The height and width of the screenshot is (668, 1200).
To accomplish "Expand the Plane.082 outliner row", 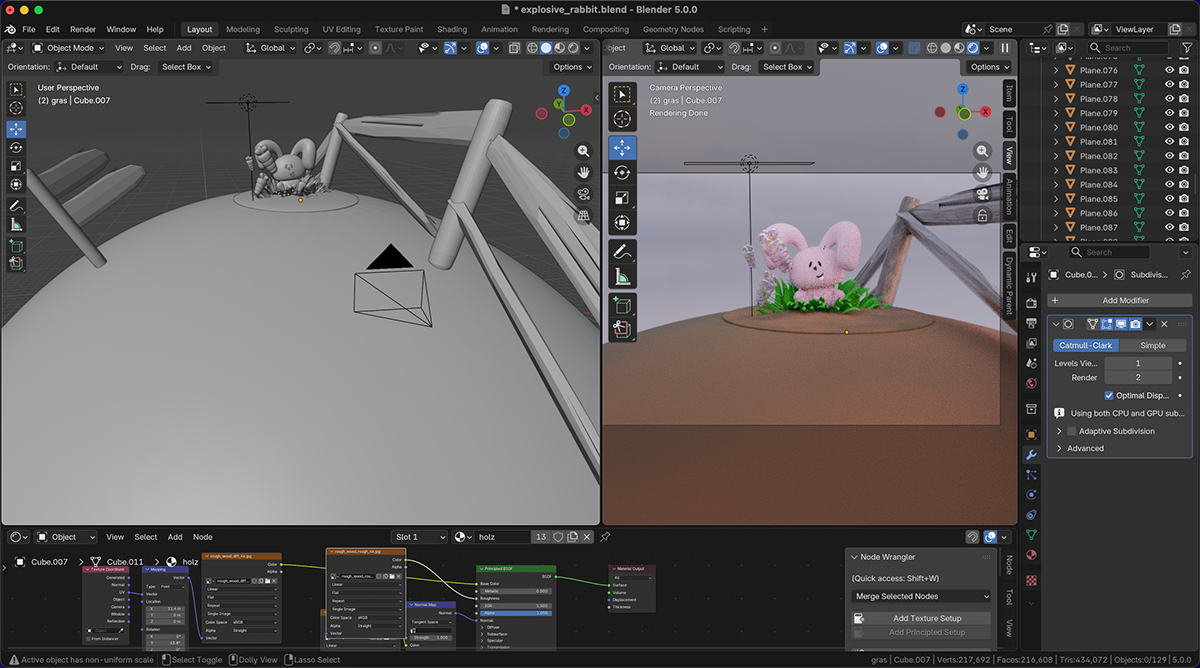I will click(x=1056, y=156).
